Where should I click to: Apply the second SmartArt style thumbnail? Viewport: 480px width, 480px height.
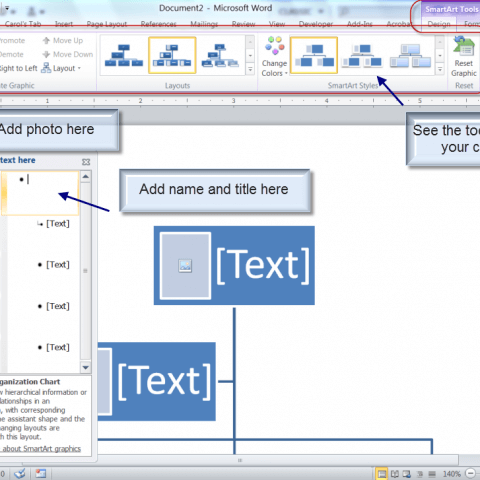[362, 55]
